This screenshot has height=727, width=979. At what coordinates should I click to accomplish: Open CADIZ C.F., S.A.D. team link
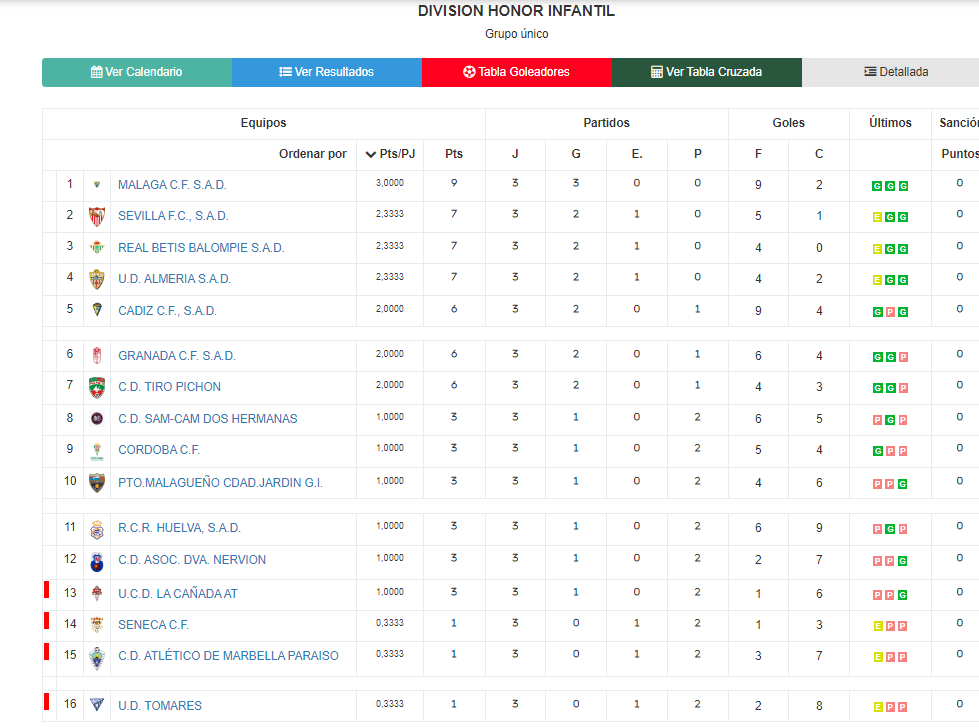click(x=167, y=311)
